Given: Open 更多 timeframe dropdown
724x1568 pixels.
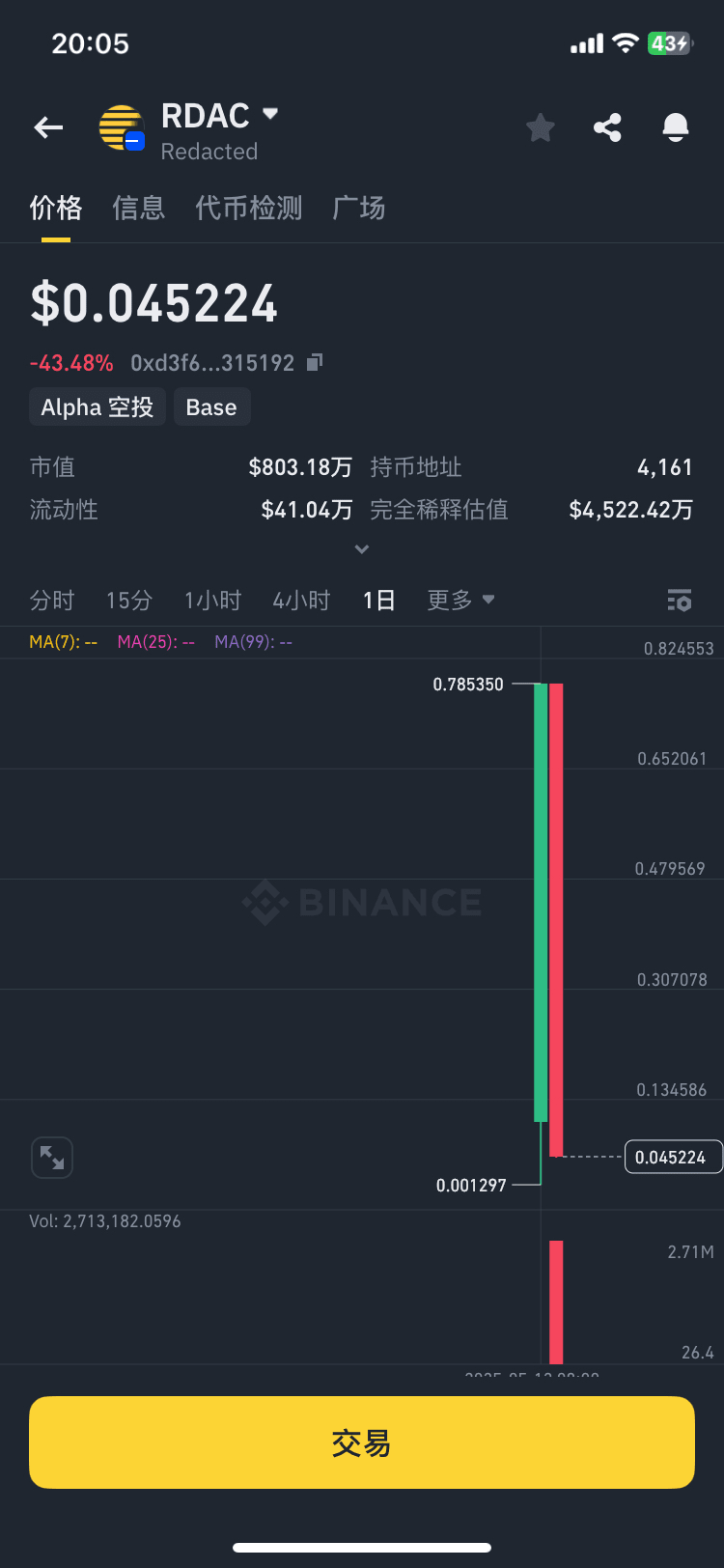Looking at the screenshot, I should coord(460,600).
